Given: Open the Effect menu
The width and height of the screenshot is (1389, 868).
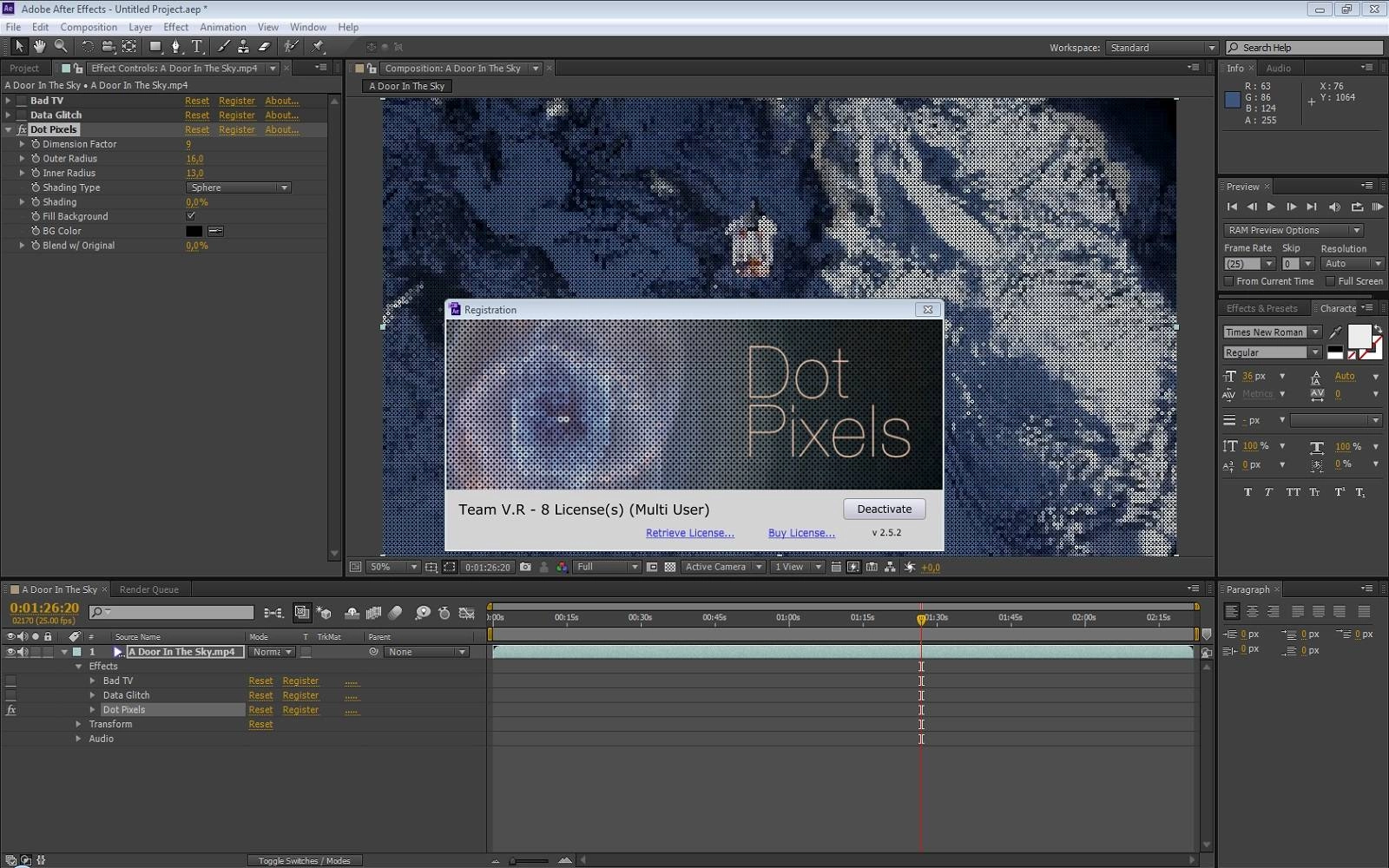Looking at the screenshot, I should click(x=175, y=27).
